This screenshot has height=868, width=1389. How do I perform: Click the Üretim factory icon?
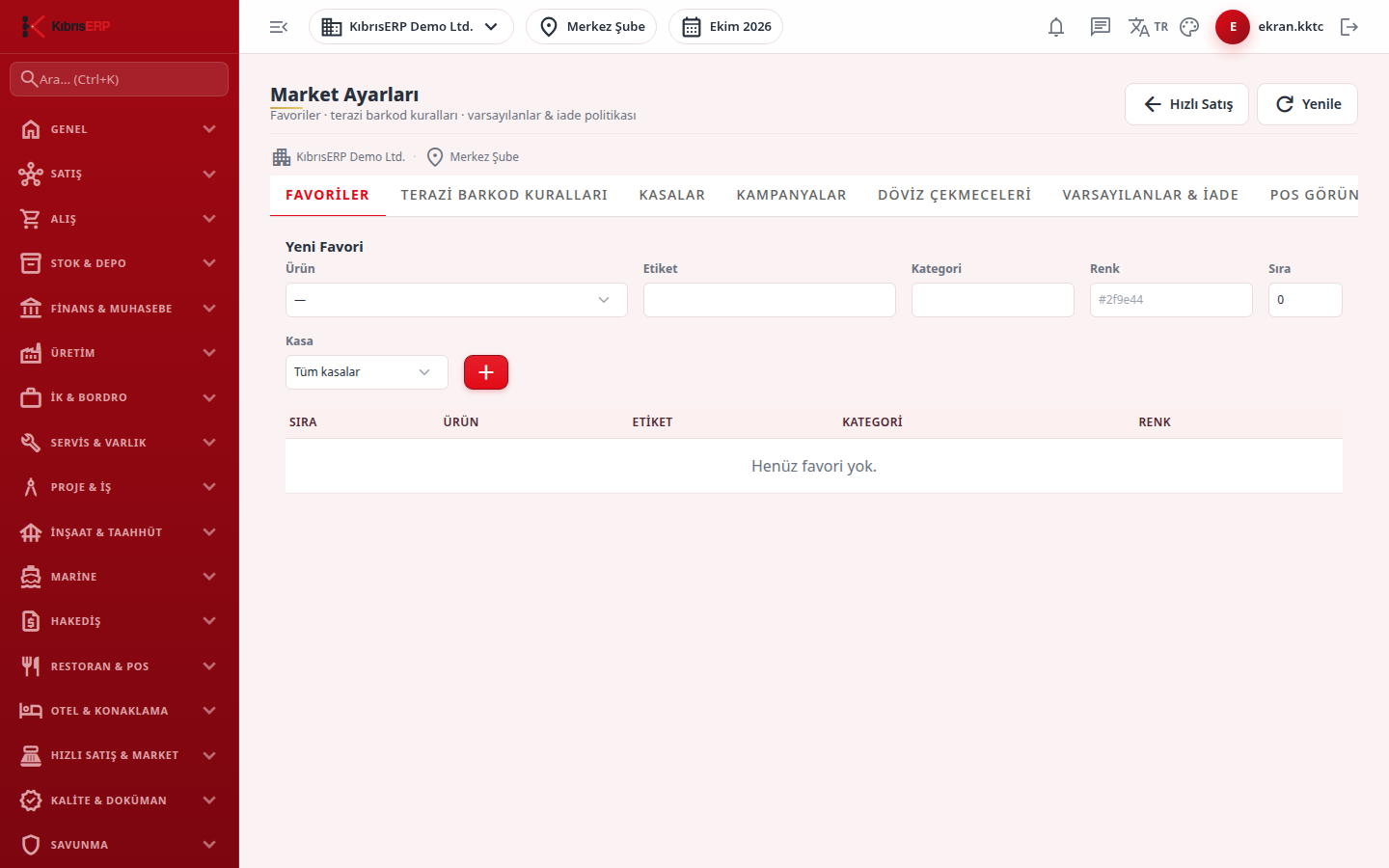[31, 353]
